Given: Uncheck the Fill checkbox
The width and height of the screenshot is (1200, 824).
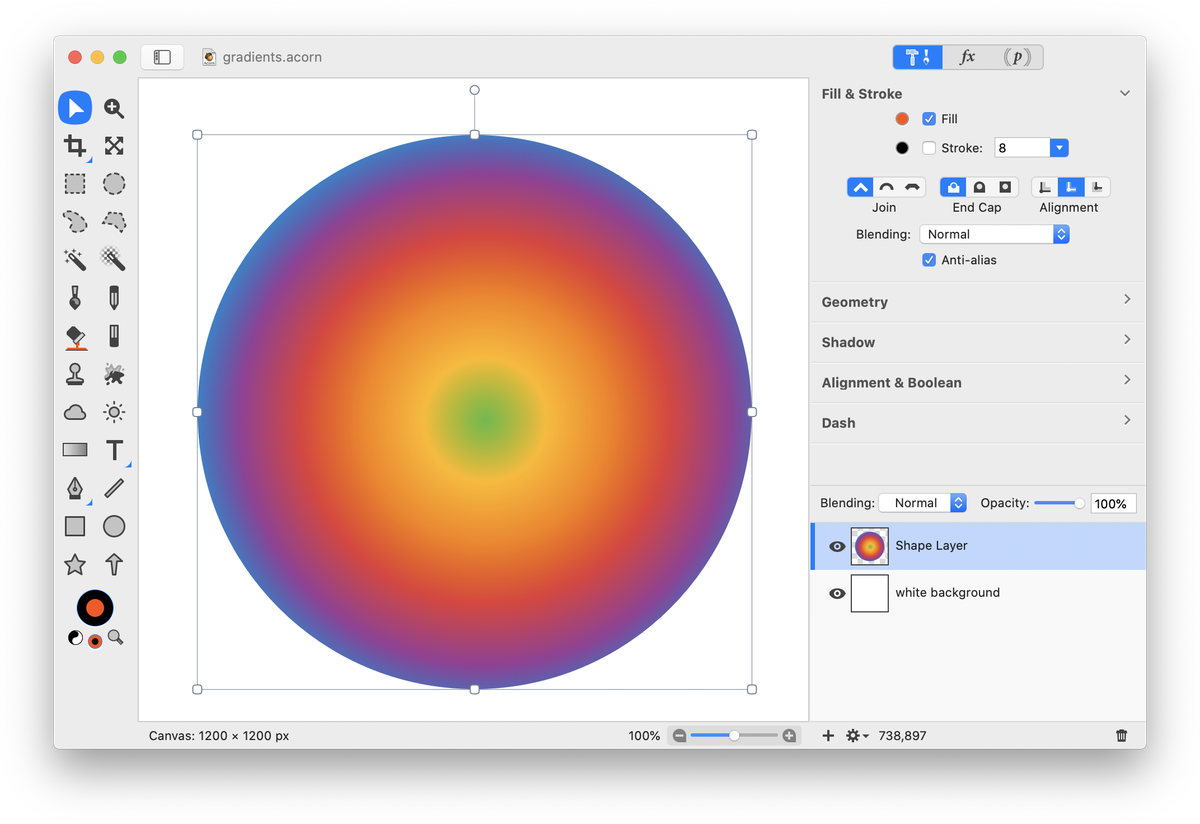Looking at the screenshot, I should point(929,119).
